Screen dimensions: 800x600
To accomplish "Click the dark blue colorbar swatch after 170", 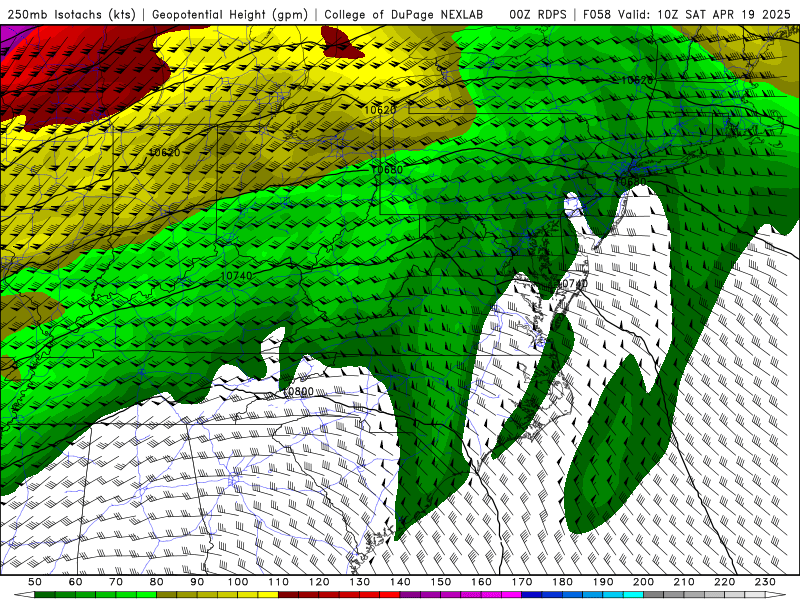I will [532, 595].
